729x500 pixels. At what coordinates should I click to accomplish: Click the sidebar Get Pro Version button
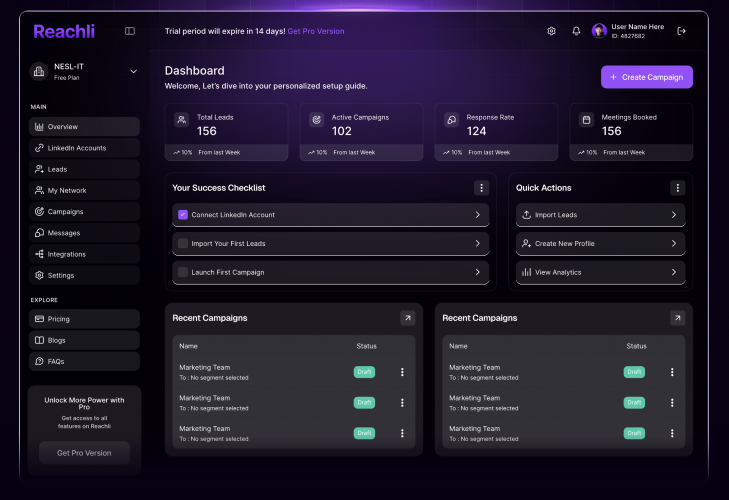click(84, 453)
